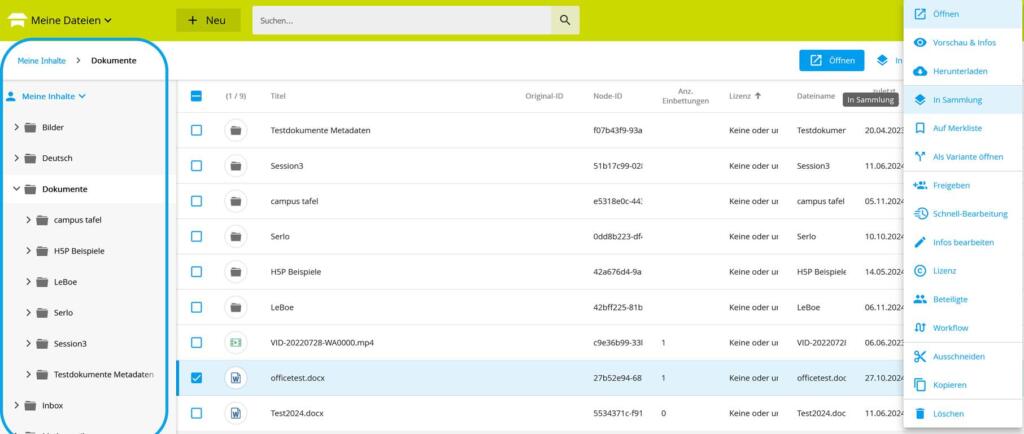
Task: Click the copy icon for Kopieren
Action: [x=920, y=385]
